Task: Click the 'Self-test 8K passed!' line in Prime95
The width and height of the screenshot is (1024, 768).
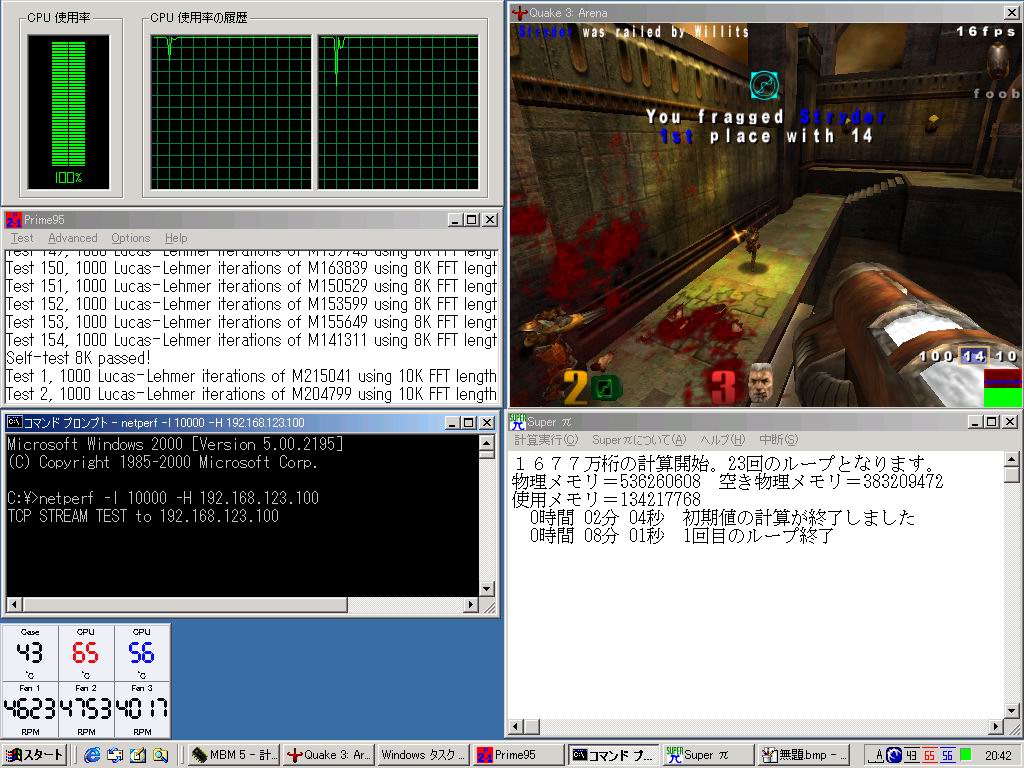Action: 78,358
